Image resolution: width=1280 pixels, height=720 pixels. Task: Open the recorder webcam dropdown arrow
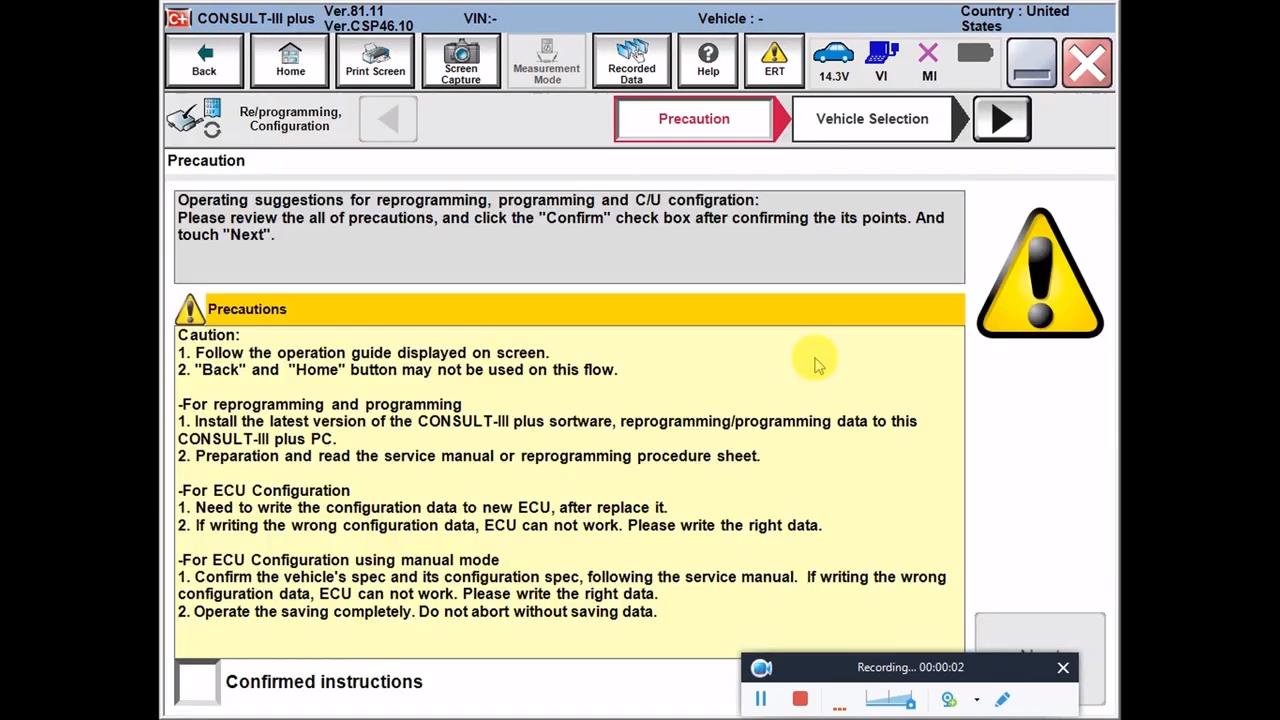click(x=977, y=700)
